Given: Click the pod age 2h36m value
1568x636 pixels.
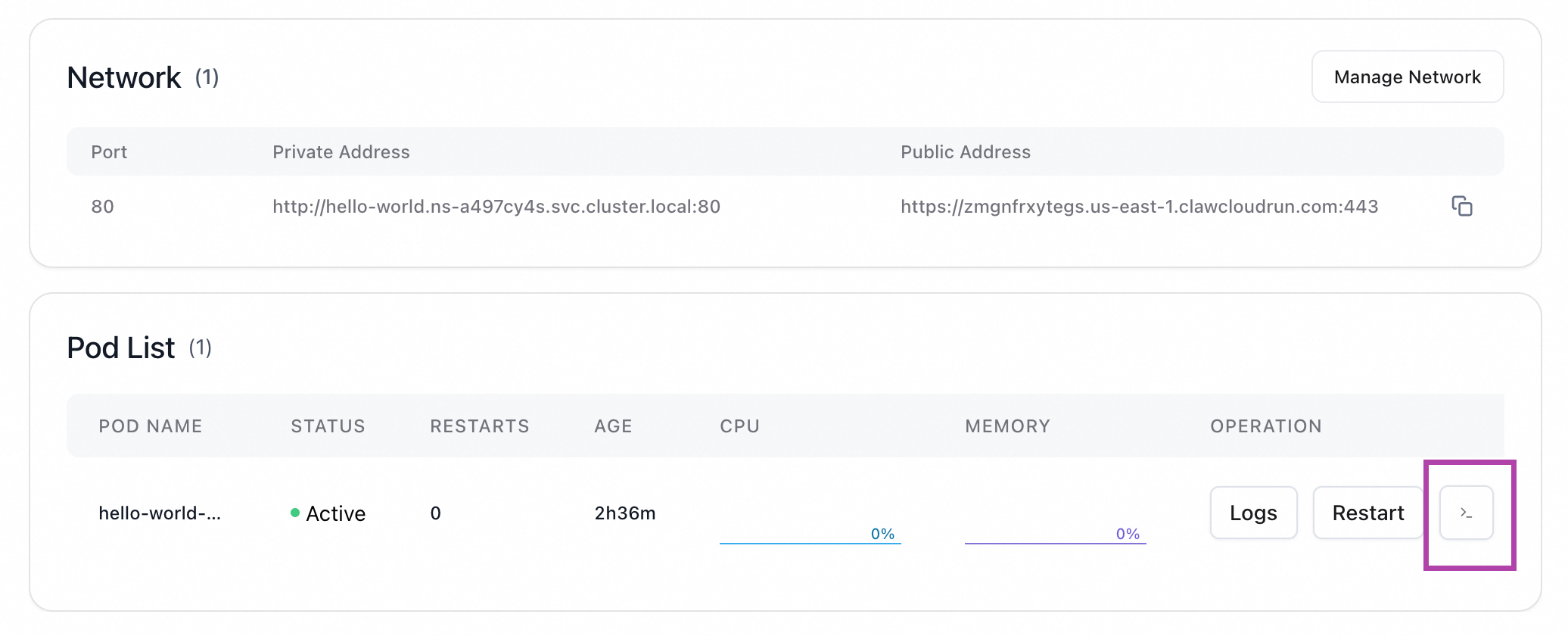Looking at the screenshot, I should tap(624, 513).
